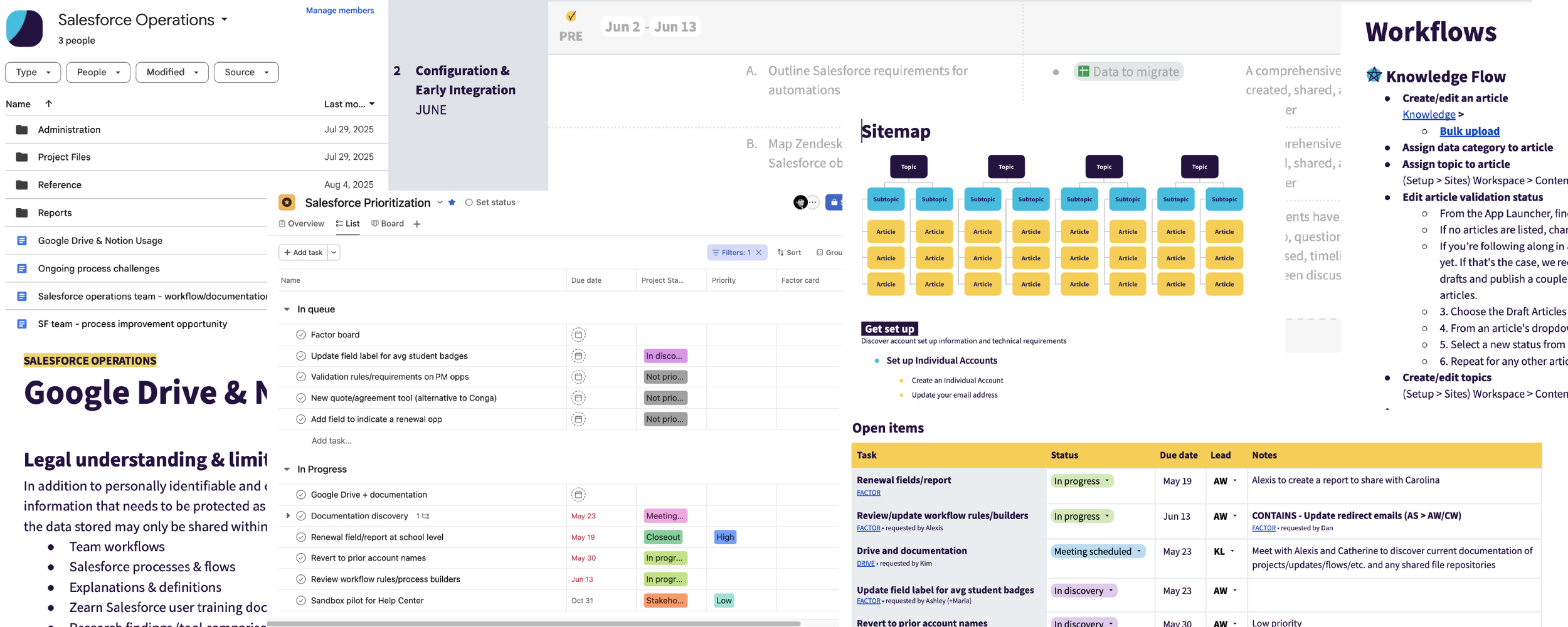Mark Sandbox pilot for Help Center complete
Screen dimensions: 1568x627
[301, 601]
